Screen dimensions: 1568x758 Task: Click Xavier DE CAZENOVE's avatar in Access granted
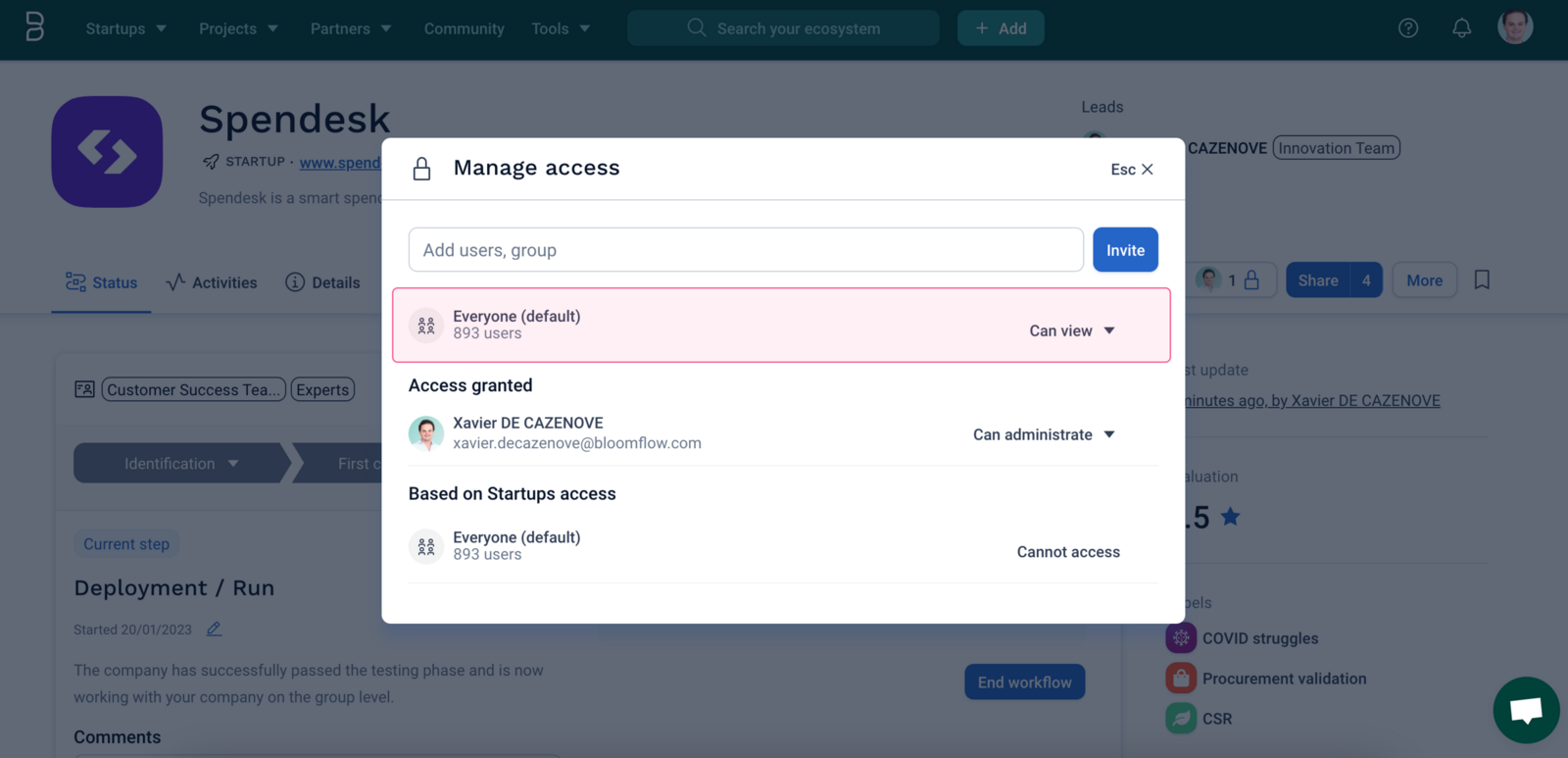[426, 433]
